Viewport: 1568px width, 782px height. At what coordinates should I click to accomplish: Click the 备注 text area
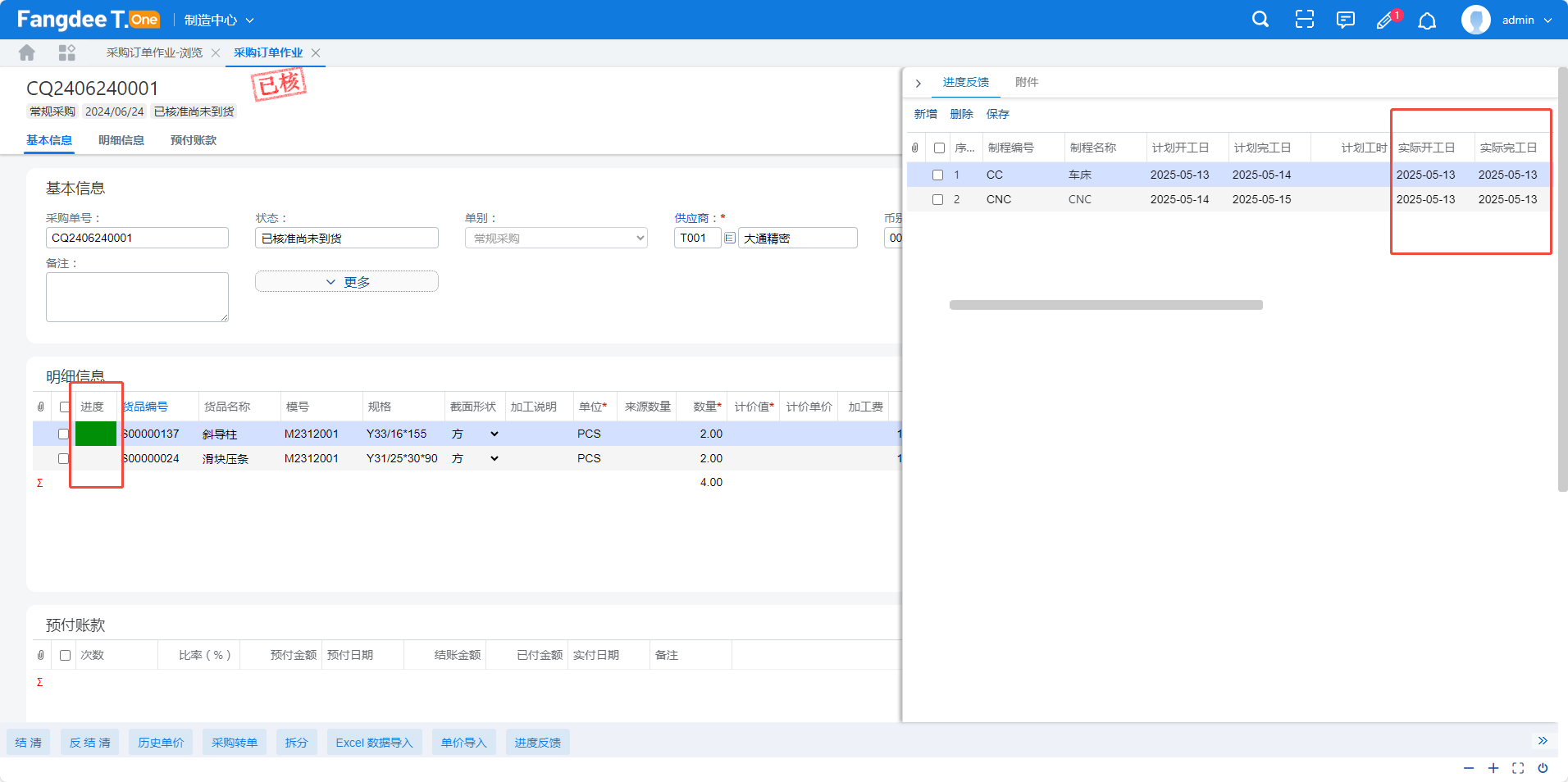point(137,297)
